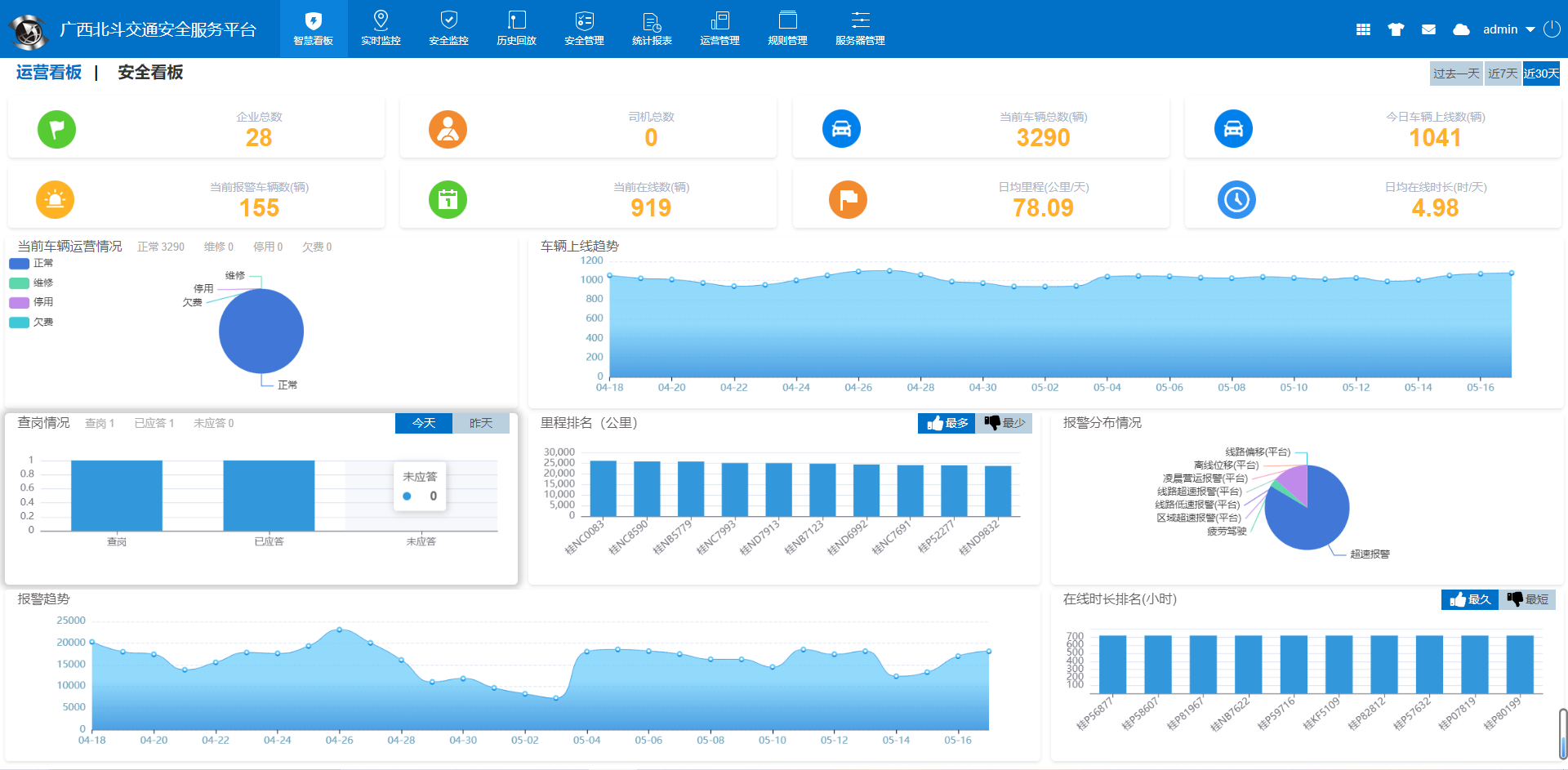Click blue car icon for 今日车辆上线数

tap(1233, 129)
